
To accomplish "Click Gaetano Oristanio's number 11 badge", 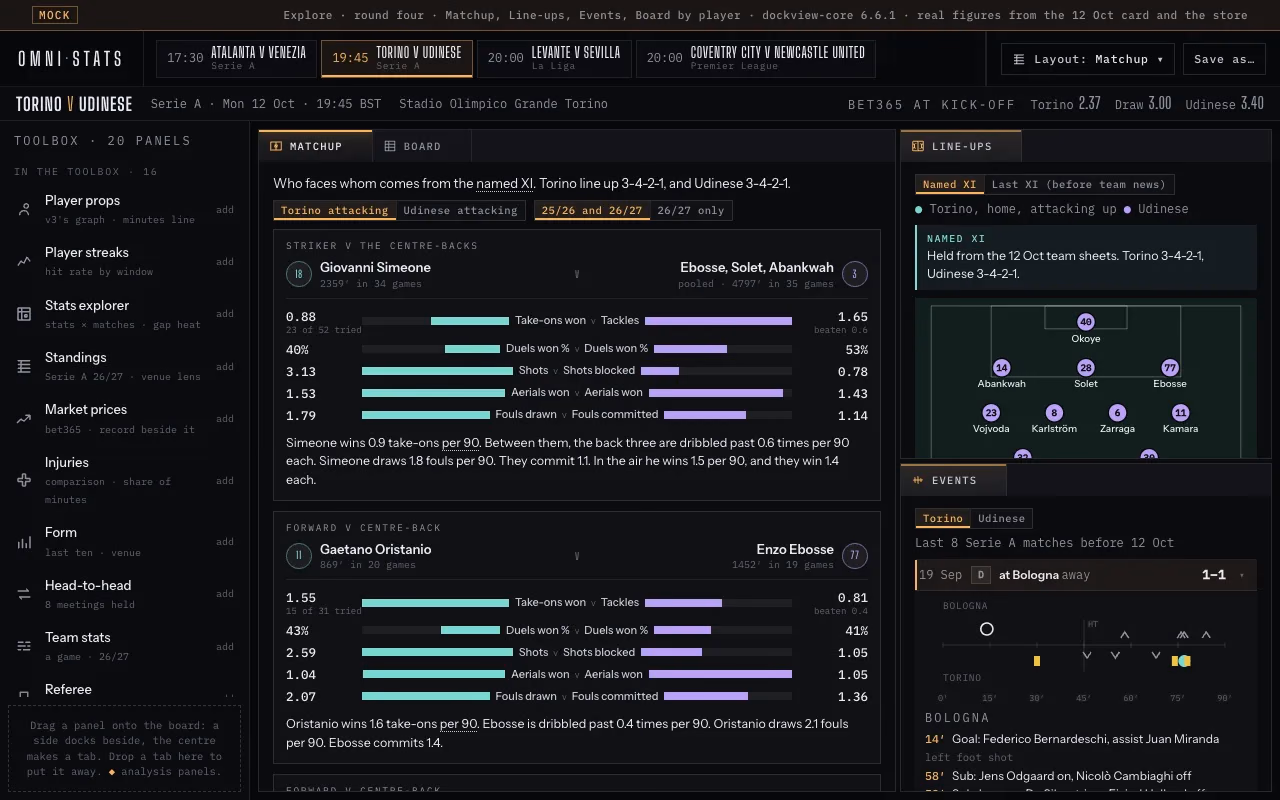I will click(299, 556).
